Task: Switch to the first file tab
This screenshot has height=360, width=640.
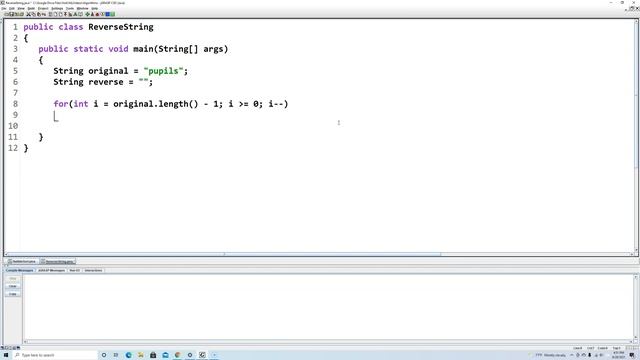Action: (x=22, y=261)
